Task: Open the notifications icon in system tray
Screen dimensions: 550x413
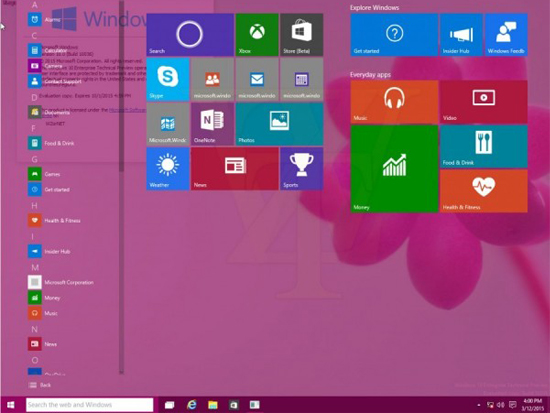Action: point(512,405)
